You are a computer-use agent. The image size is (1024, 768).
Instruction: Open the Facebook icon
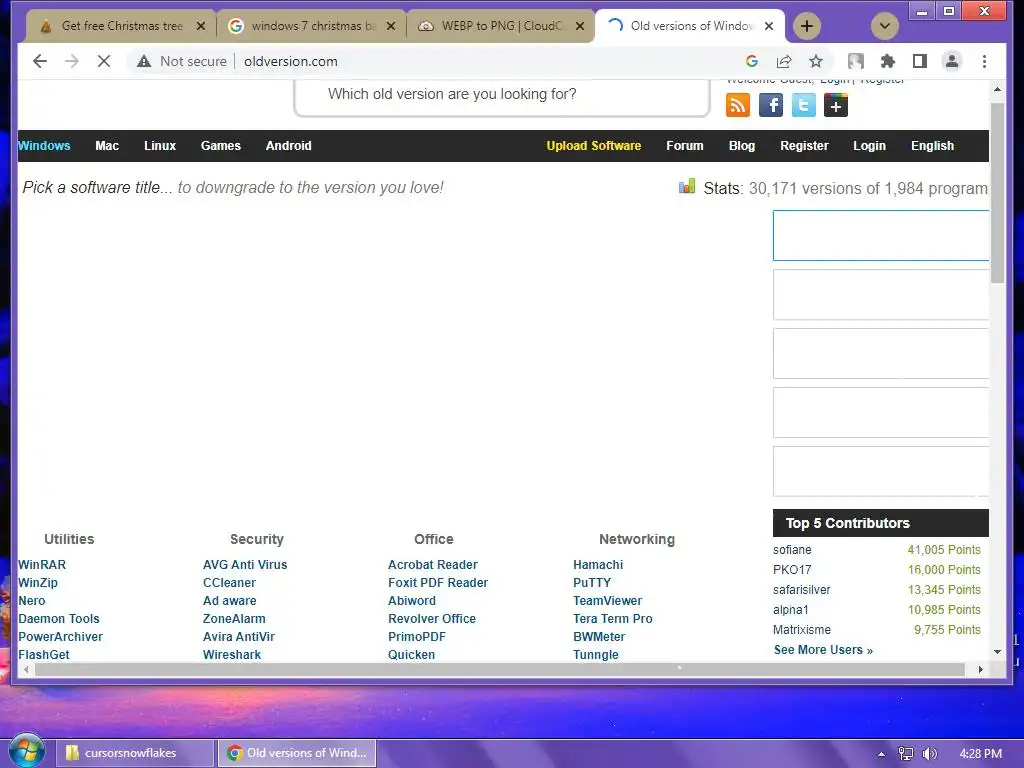771,105
